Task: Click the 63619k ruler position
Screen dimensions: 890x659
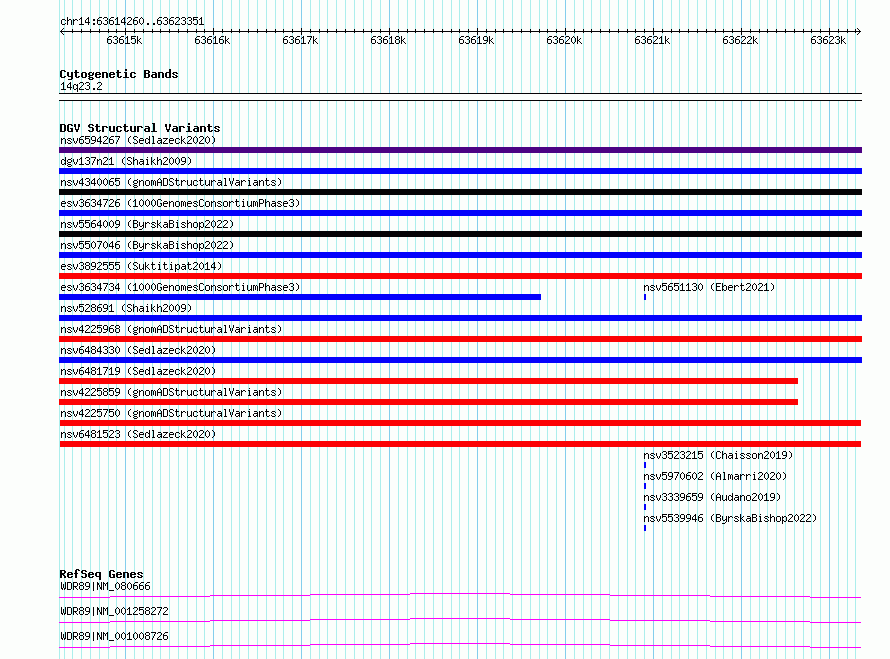Action: [476, 40]
